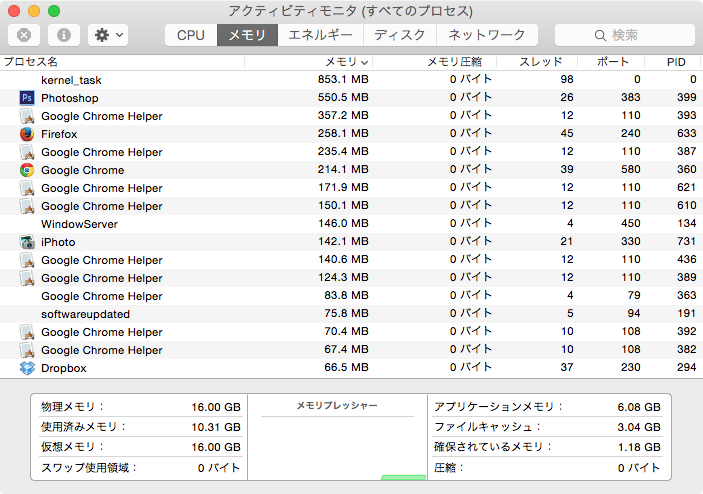Click the アプリケーションメモリ 6.08 GB value
The image size is (703, 494).
click(x=638, y=407)
